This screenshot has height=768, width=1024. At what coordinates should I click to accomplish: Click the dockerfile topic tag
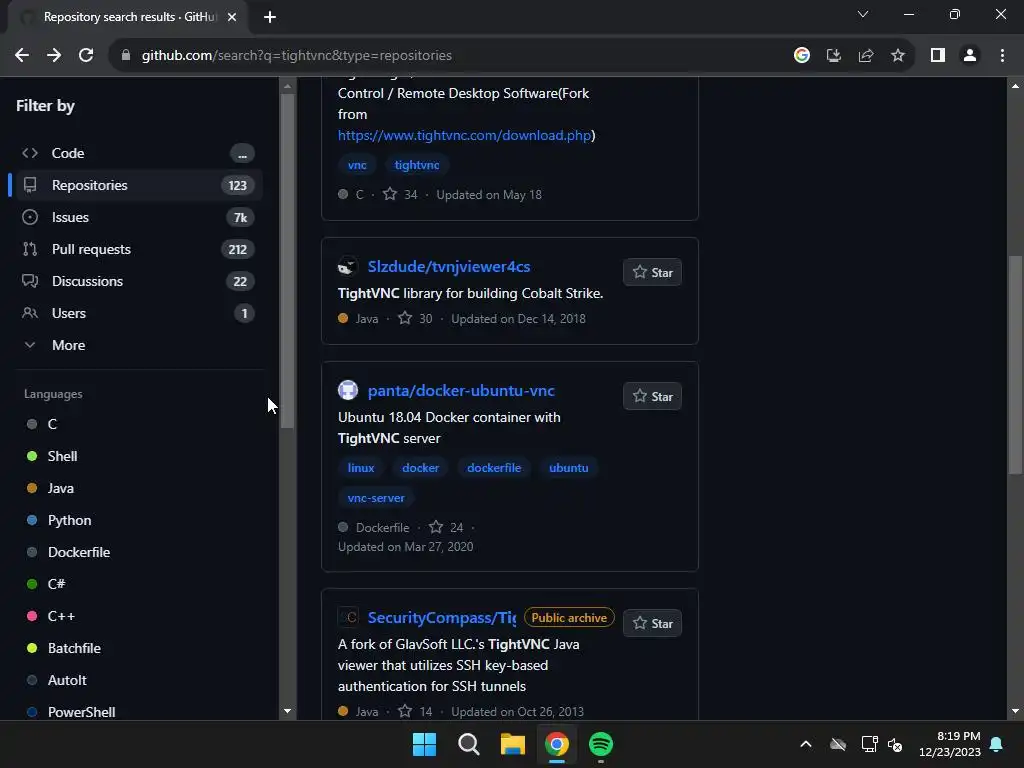[x=494, y=468]
